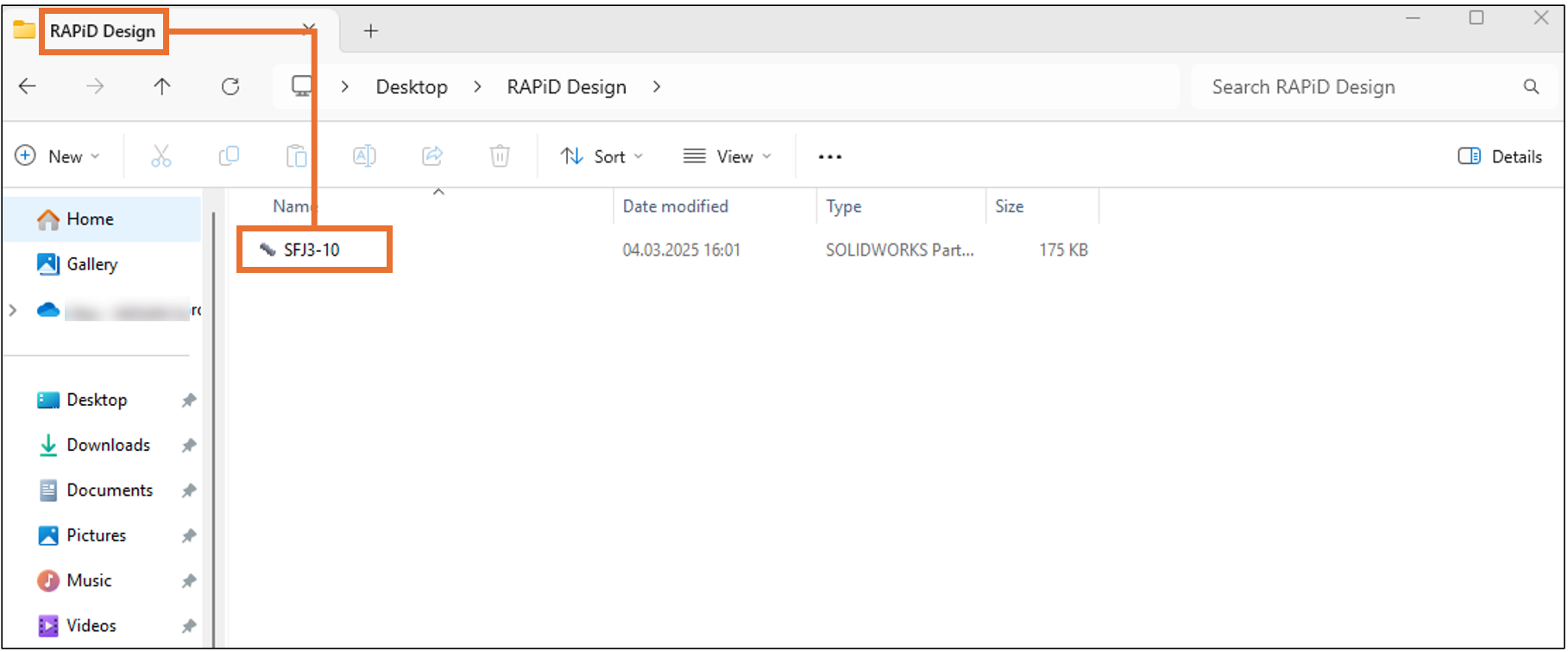Open the See more ellipsis menu

tap(829, 156)
